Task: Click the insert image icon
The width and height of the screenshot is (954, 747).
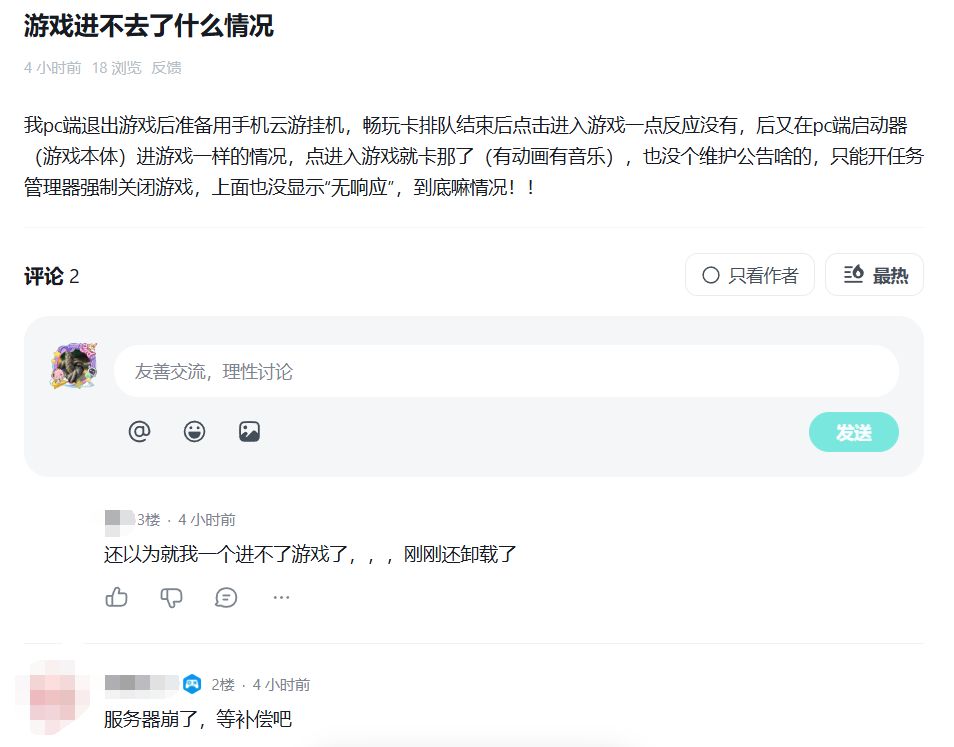Action: tap(249, 432)
